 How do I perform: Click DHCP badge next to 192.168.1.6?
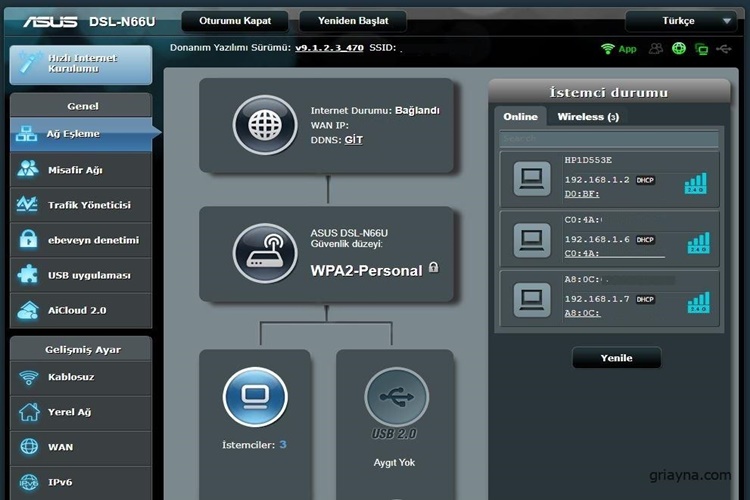645,240
